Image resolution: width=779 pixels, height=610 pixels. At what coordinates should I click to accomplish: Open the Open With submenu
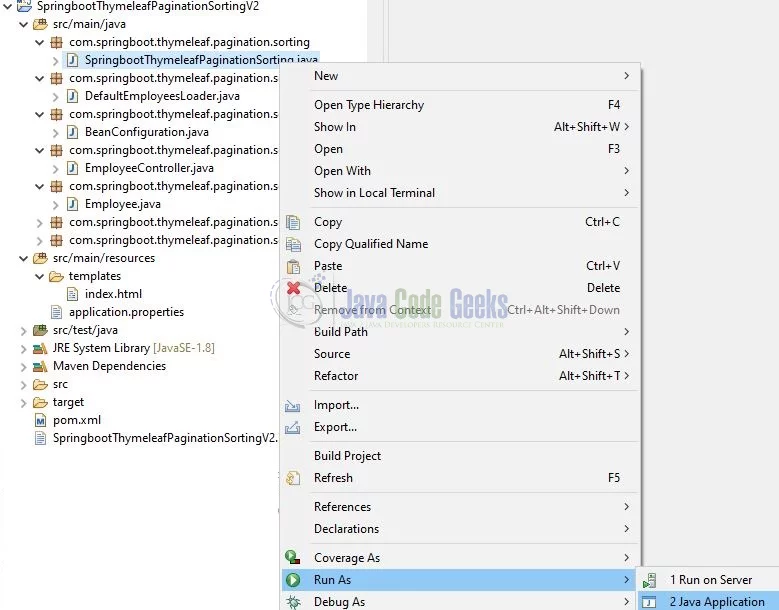click(461, 171)
